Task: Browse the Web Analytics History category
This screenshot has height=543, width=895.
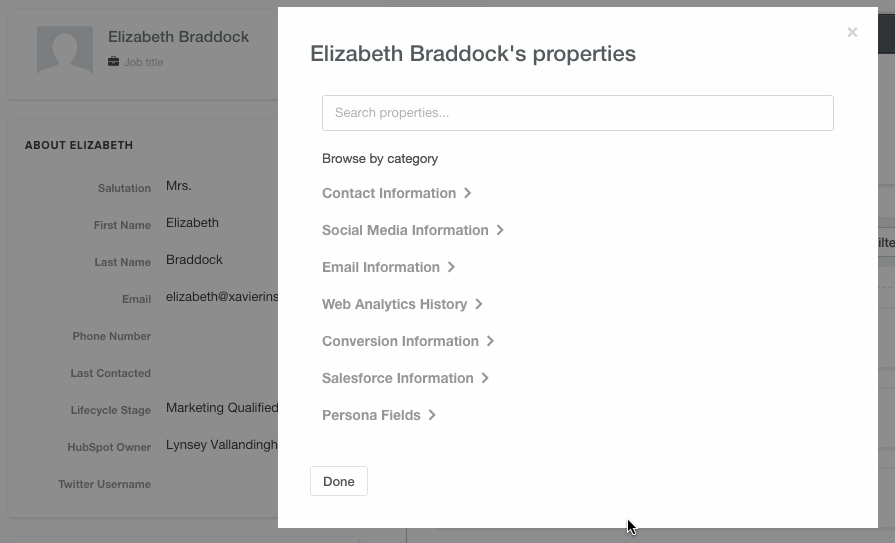Action: (394, 304)
